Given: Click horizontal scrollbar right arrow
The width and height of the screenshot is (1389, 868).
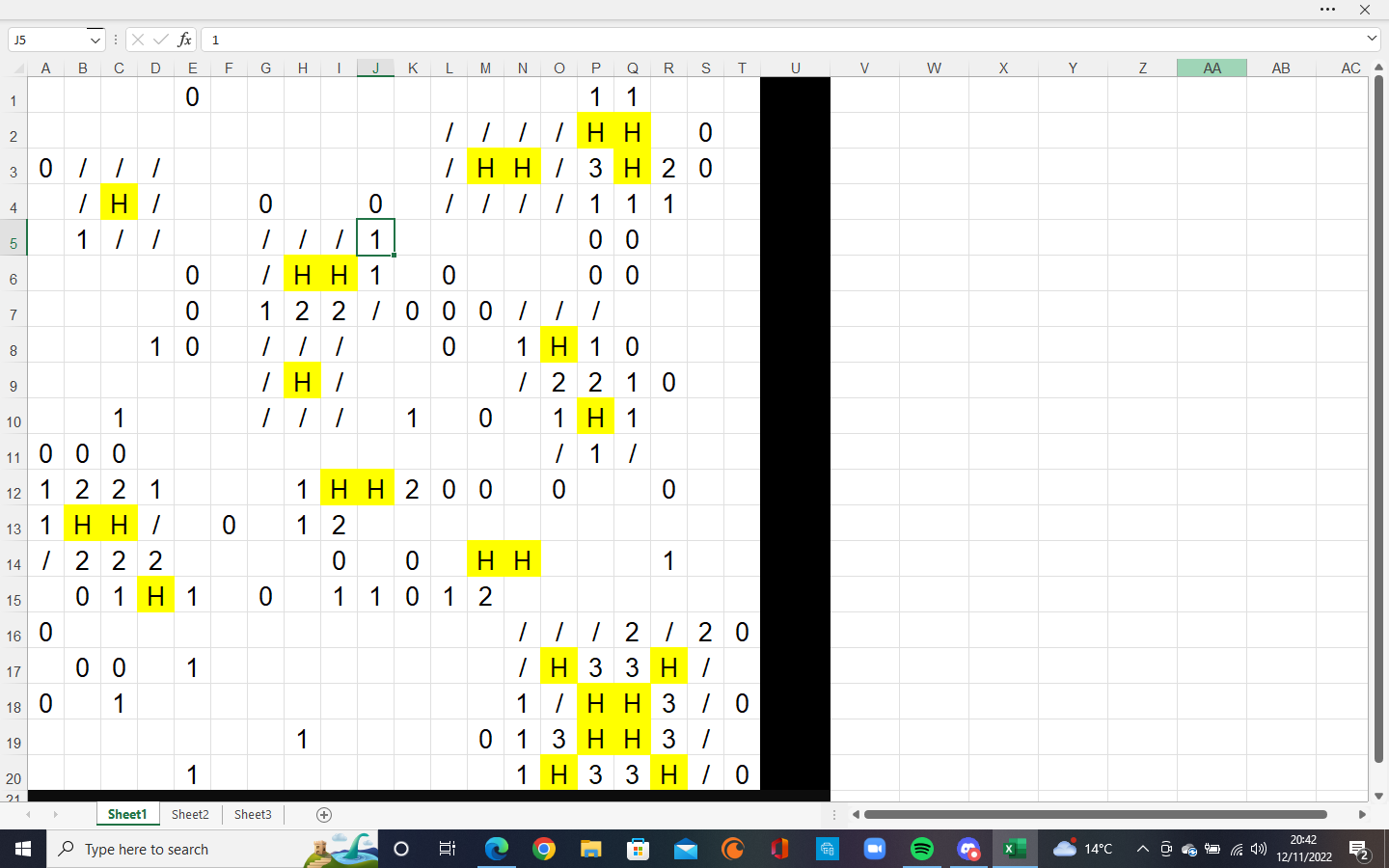Looking at the screenshot, I should point(1362,815).
